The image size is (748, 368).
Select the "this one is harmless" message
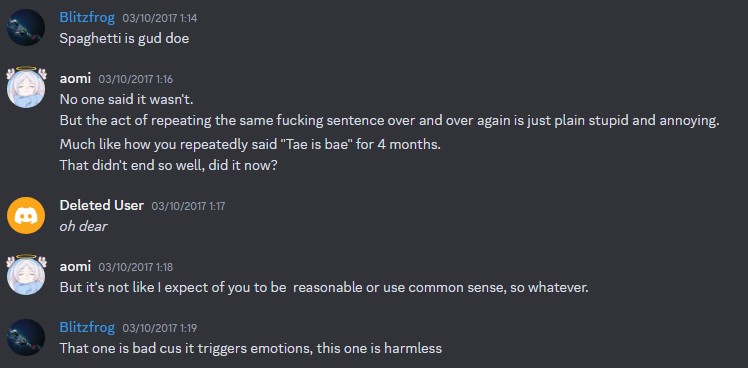click(250, 348)
